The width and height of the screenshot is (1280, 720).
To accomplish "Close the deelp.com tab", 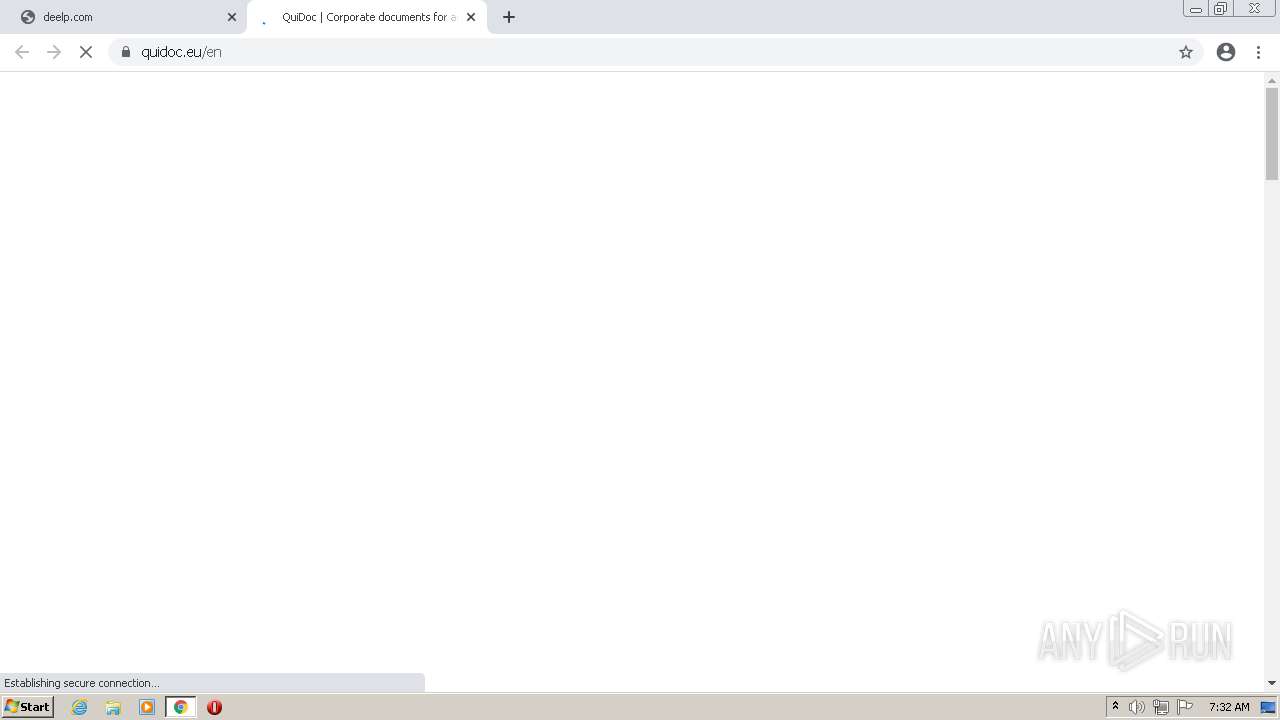I will point(232,17).
